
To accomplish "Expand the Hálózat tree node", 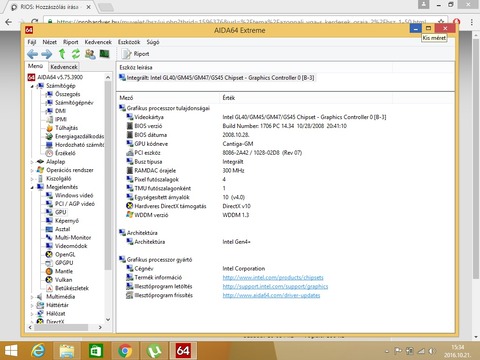I will tap(32, 314).
